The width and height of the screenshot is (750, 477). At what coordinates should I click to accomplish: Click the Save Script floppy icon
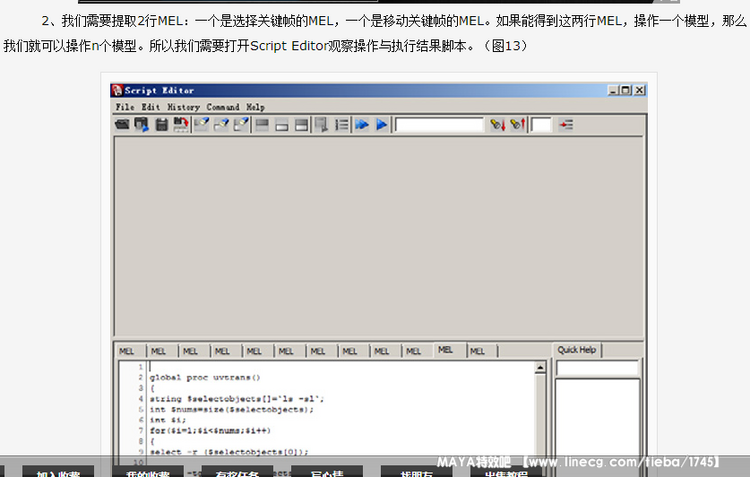tap(161, 125)
